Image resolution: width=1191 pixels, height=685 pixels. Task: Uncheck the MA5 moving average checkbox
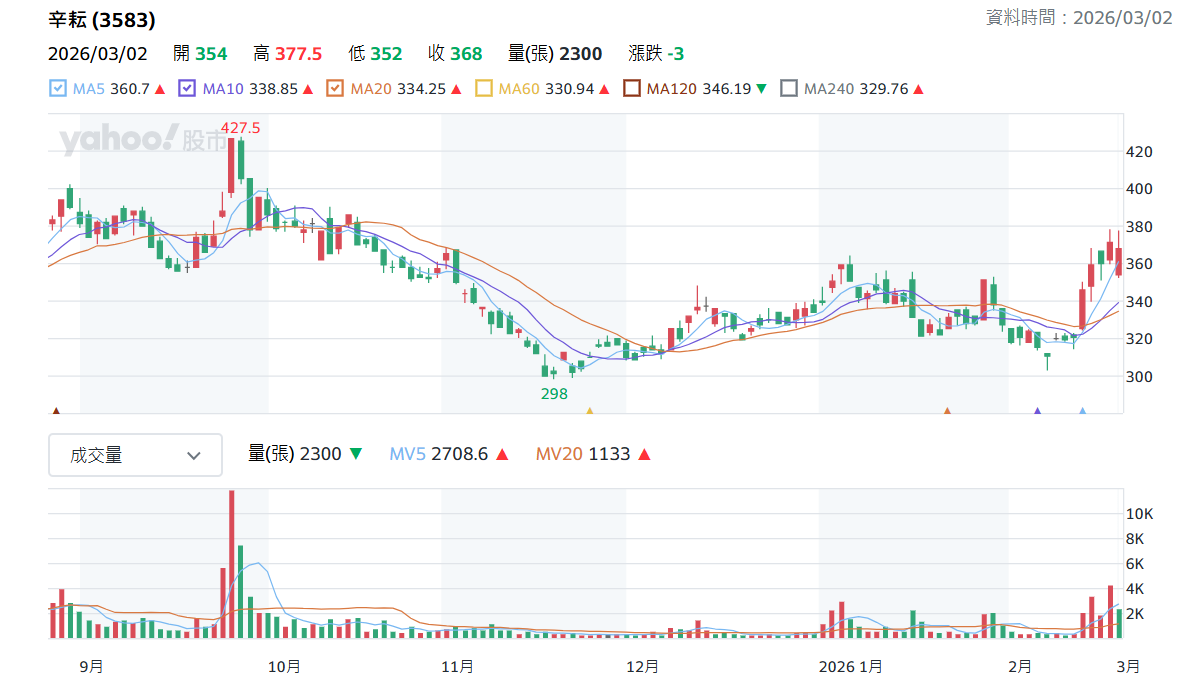click(x=58, y=89)
